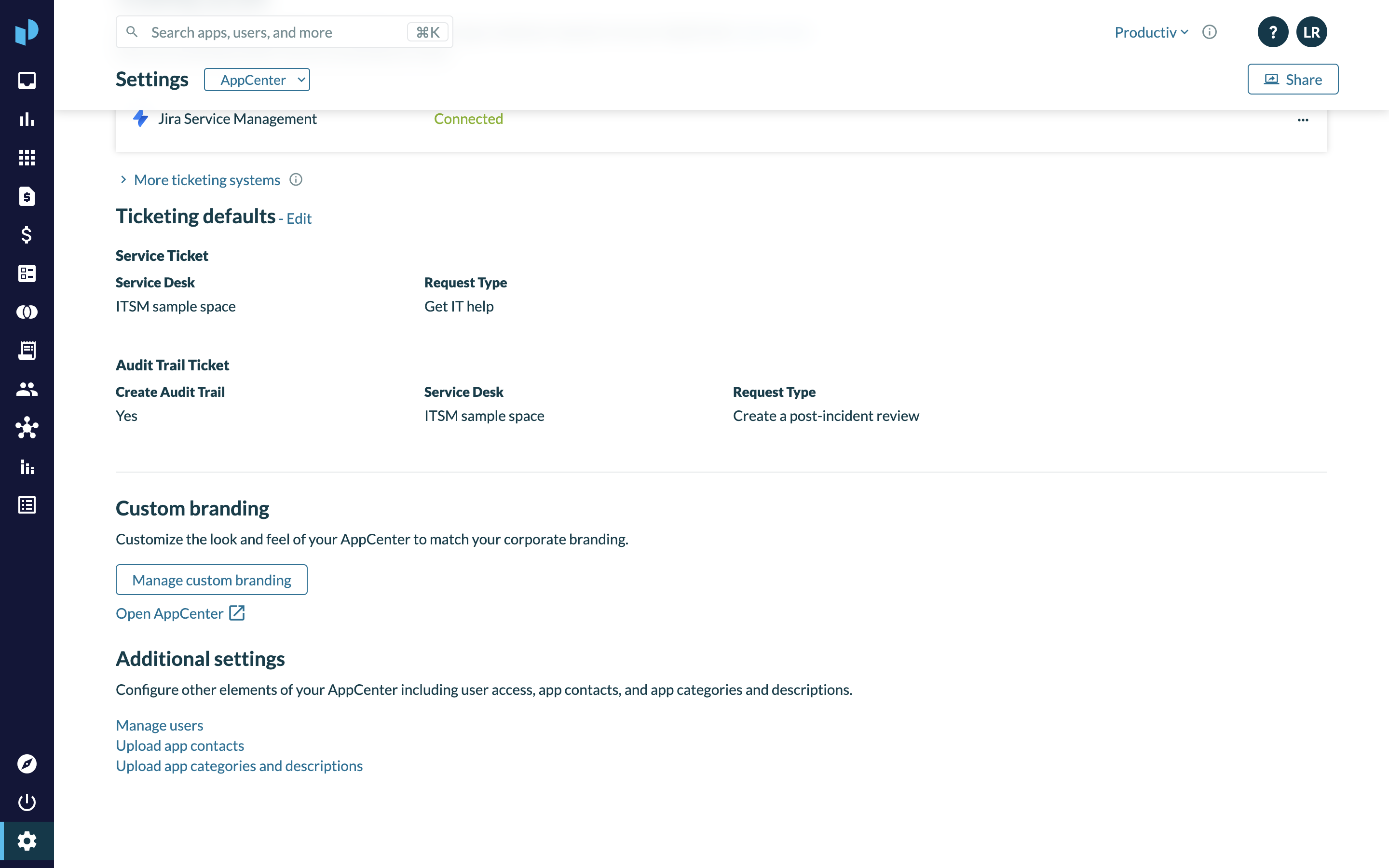Click Manage custom branding button
The height and width of the screenshot is (868, 1389).
tap(211, 580)
